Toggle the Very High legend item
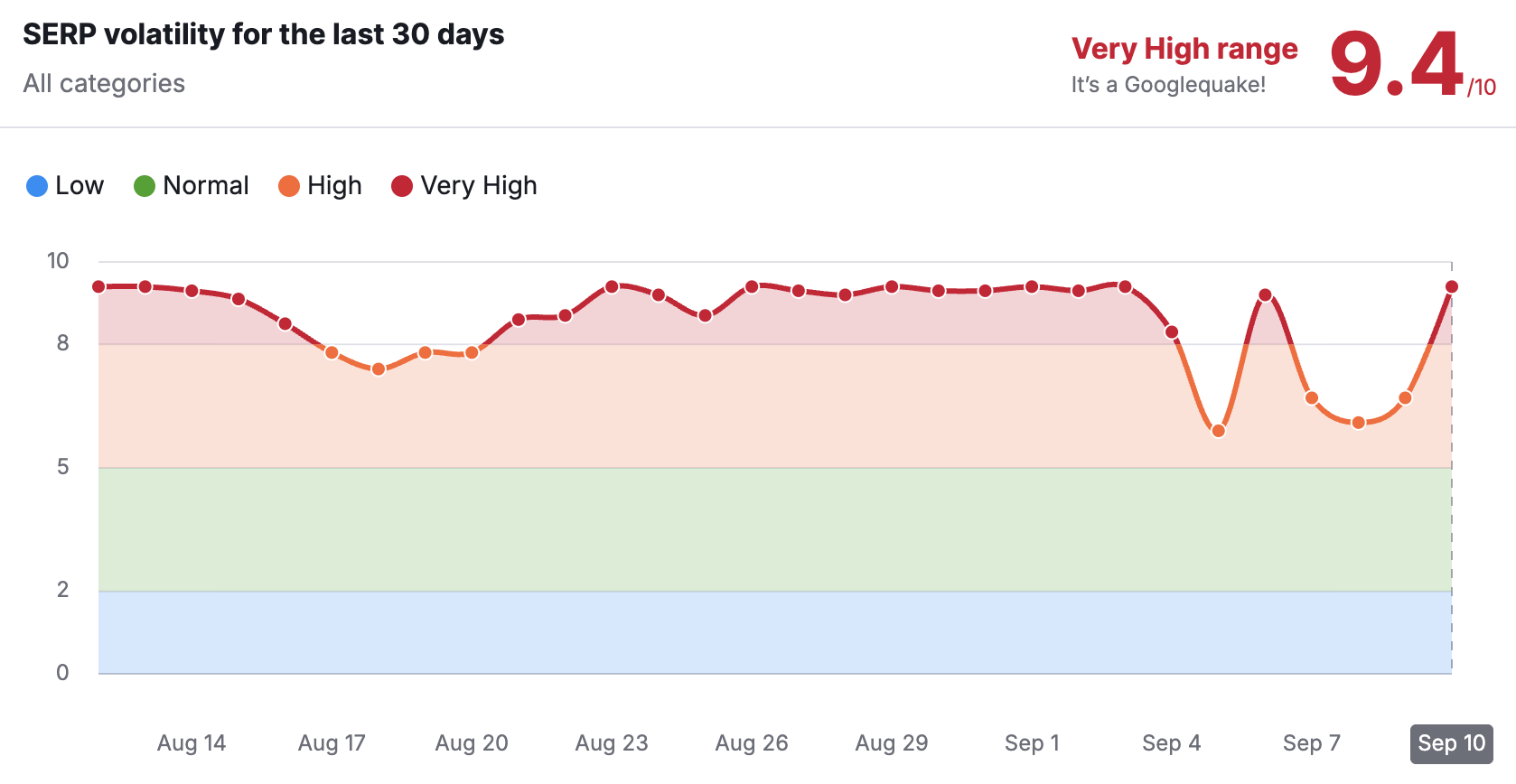1516x784 pixels. (464, 186)
